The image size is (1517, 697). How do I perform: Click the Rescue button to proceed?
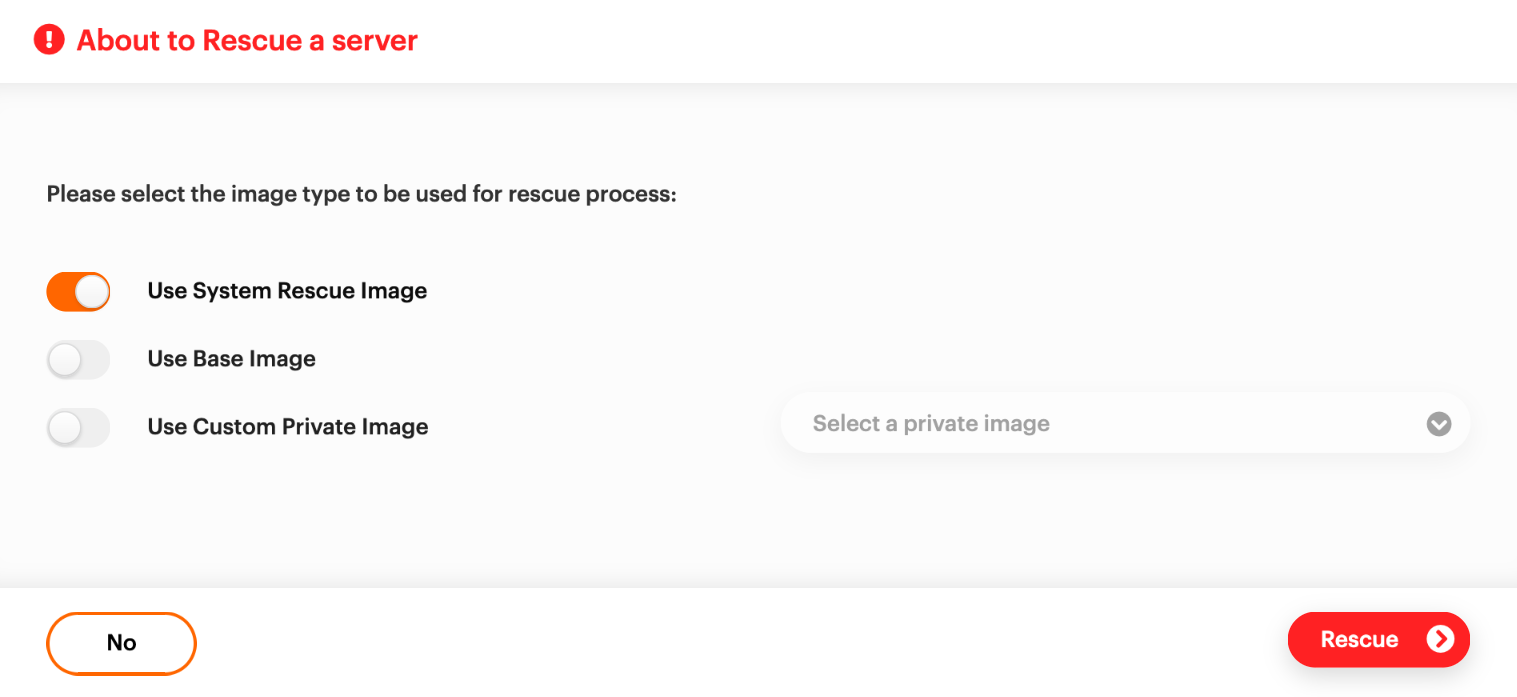(1378, 639)
